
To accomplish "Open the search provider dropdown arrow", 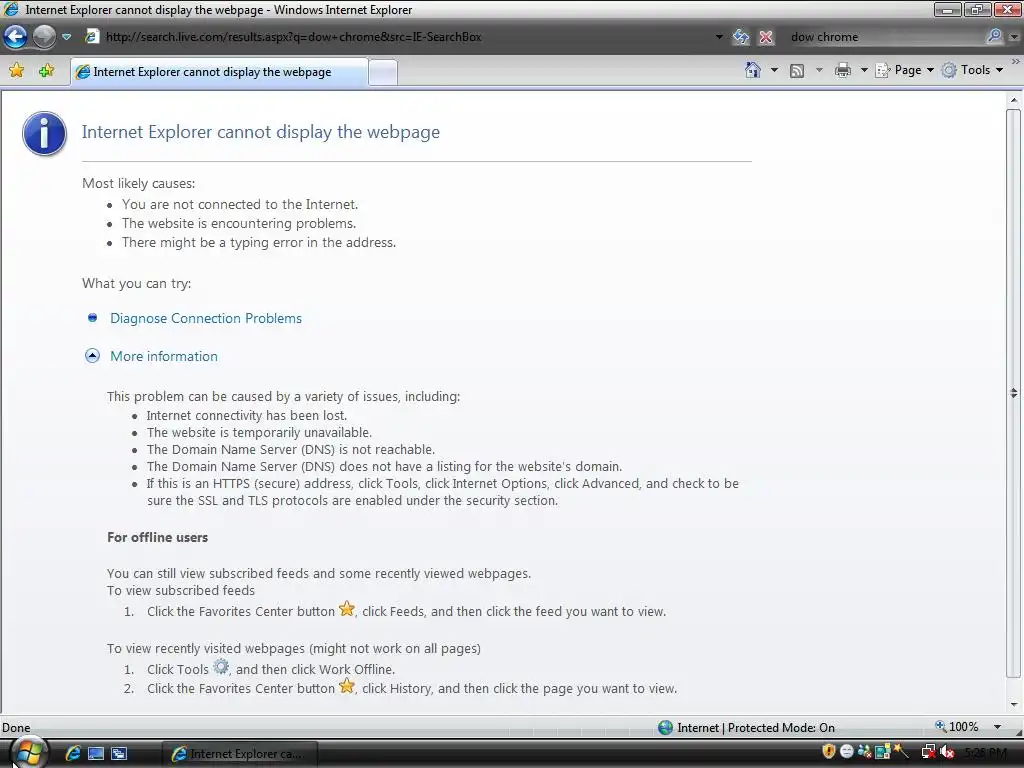I will 1014,37.
